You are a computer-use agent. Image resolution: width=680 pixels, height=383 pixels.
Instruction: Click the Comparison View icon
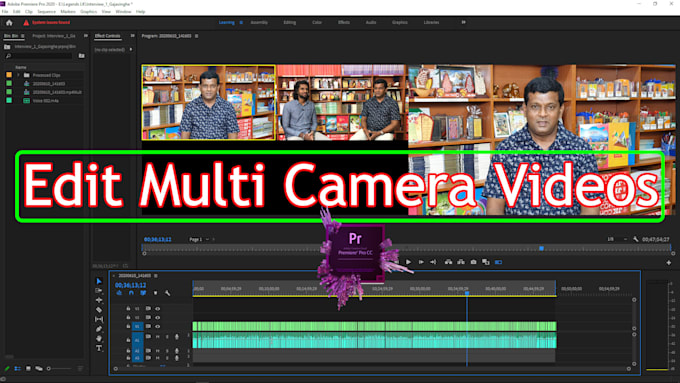pyautogui.click(x=486, y=262)
